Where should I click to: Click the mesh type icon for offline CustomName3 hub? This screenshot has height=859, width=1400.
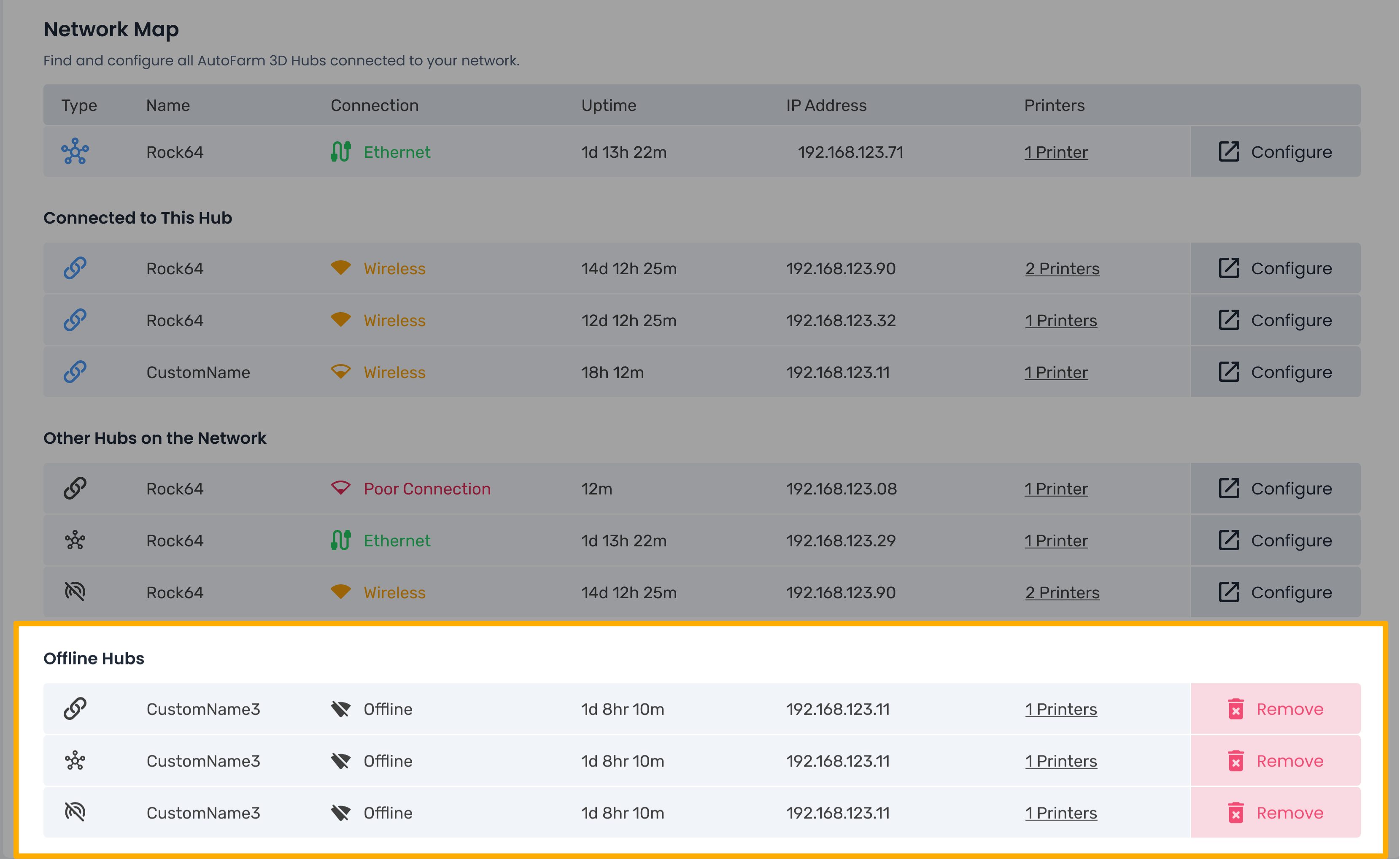tap(76, 760)
